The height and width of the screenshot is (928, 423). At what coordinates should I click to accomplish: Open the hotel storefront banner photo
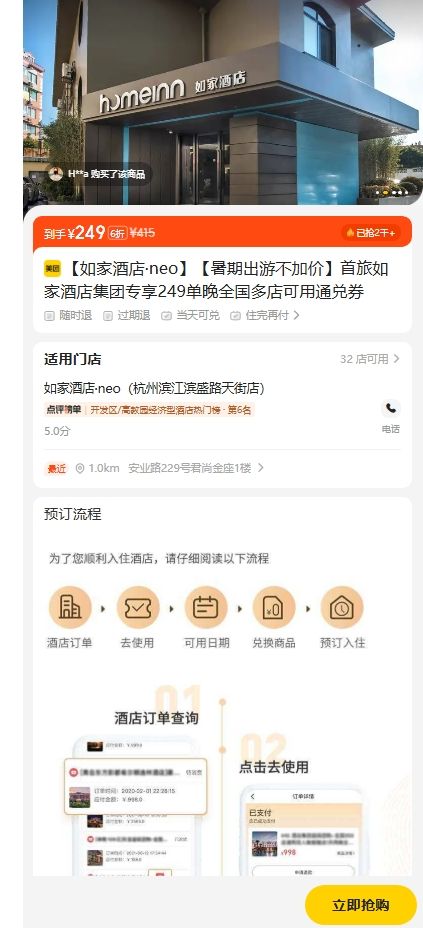click(223, 102)
